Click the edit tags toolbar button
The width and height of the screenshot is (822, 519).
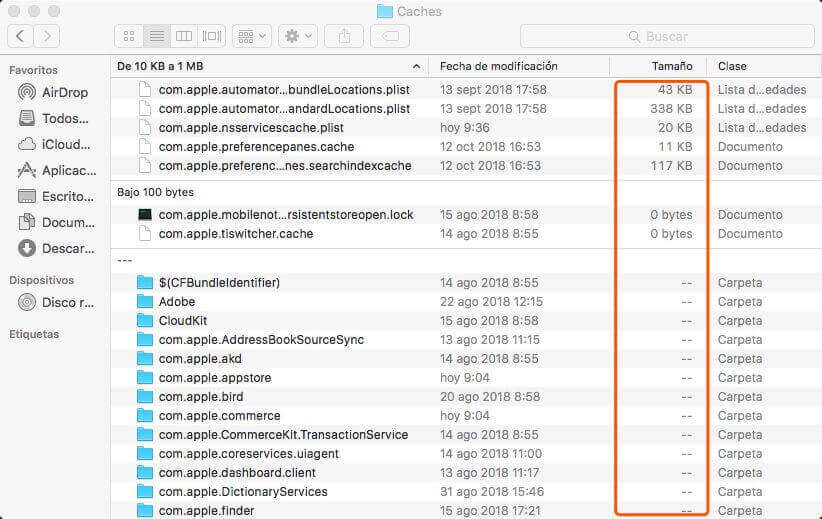click(390, 36)
